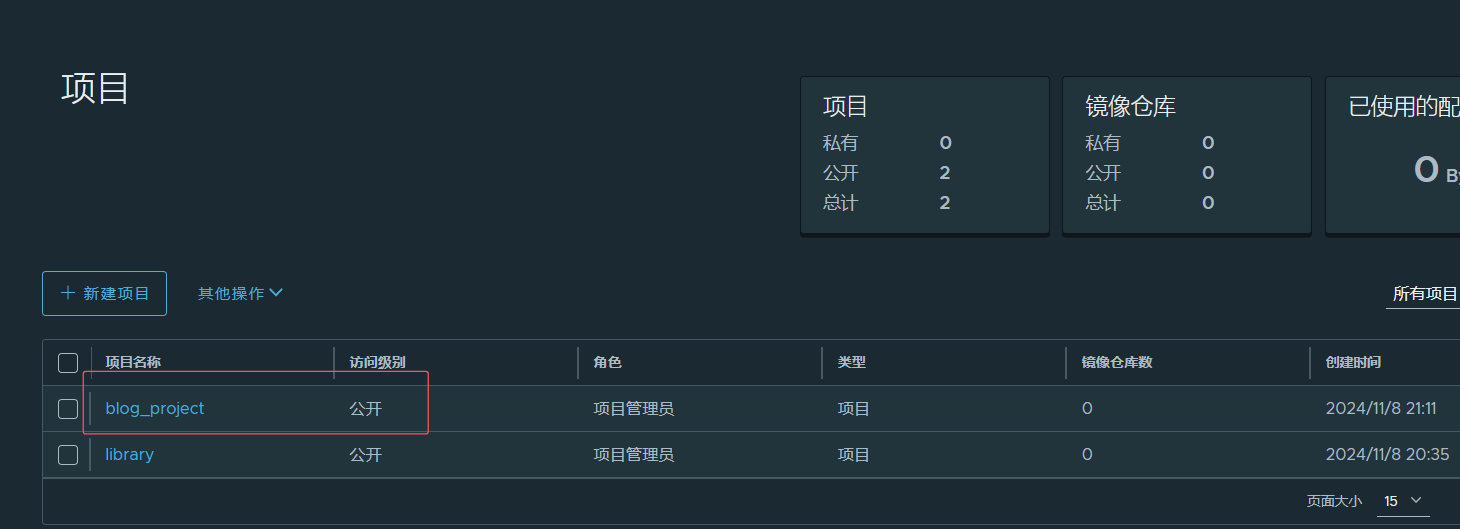Open the blog_project project link
This screenshot has width=1460, height=529.
tap(154, 408)
